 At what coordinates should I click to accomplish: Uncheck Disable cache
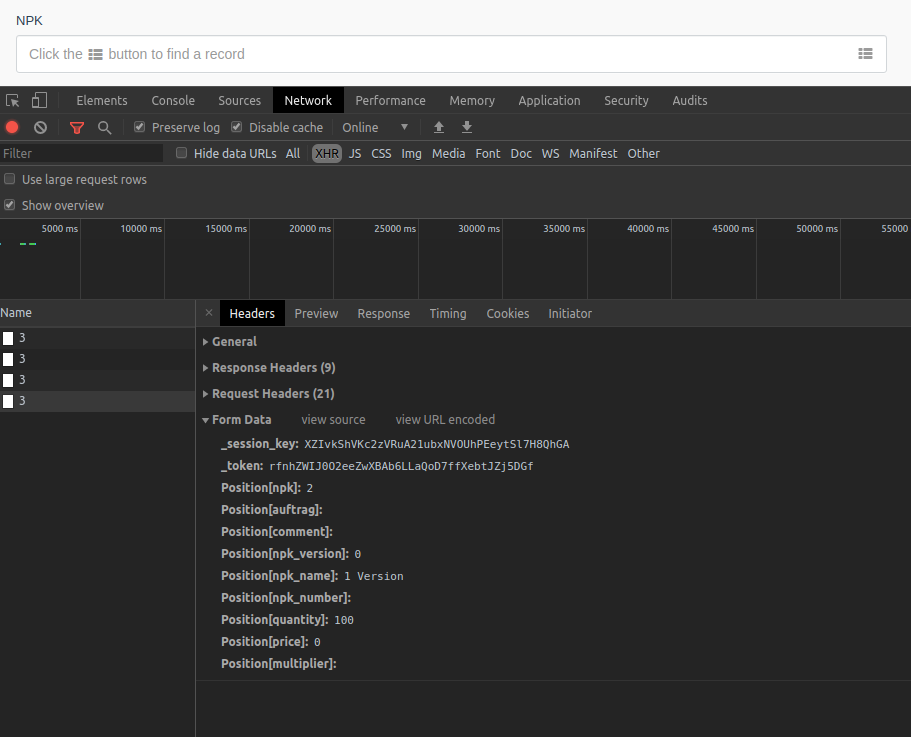click(x=236, y=127)
